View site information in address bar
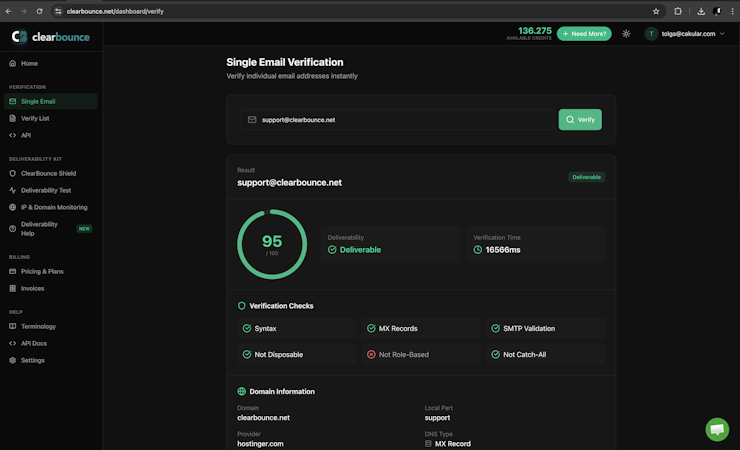Viewport: 740px width, 450px height. [58, 11]
